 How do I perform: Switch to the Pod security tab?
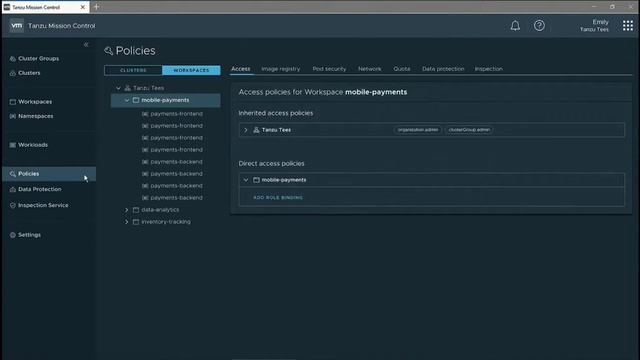[x=329, y=69]
